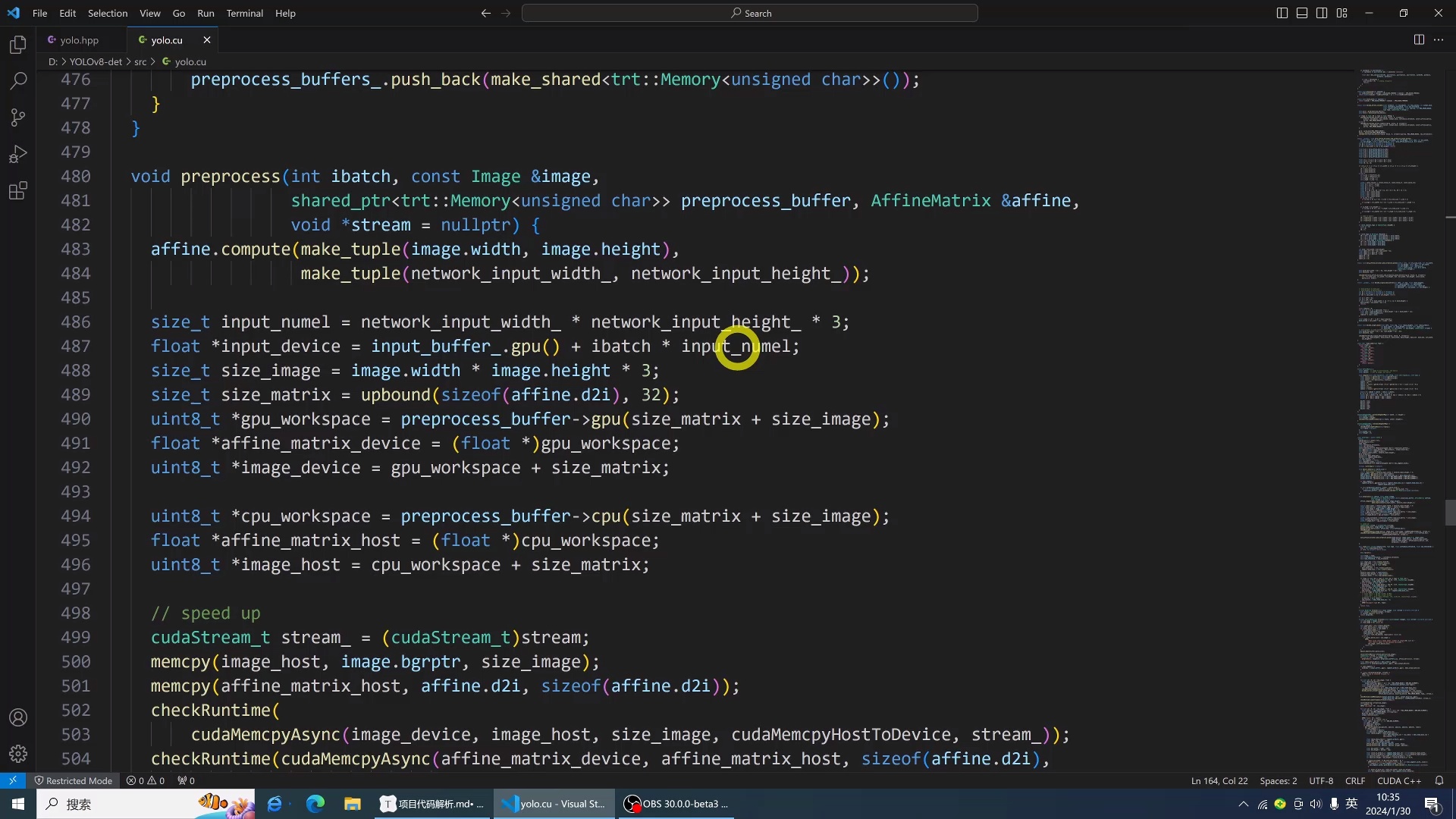Screen dimensions: 1456x819
Task: Select CUDA C++ language mode
Action: pos(1398,780)
